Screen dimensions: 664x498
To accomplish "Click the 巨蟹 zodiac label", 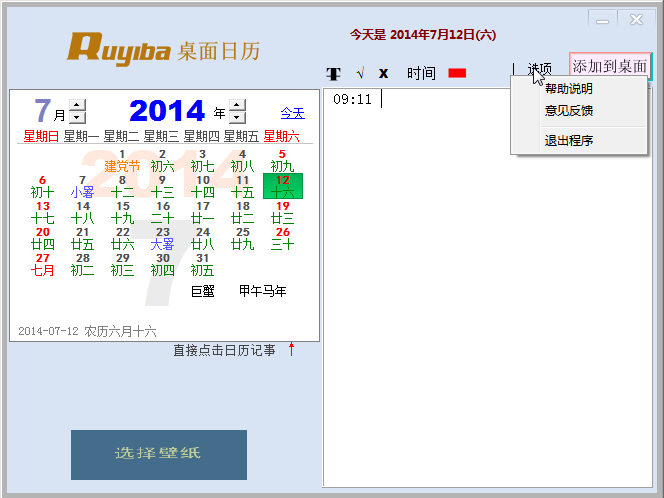I will [x=202, y=291].
